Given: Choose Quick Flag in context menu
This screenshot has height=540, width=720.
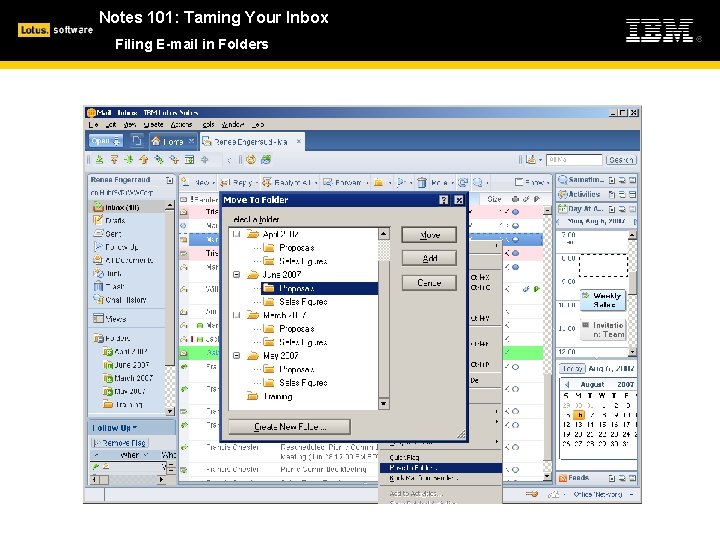Looking at the screenshot, I should tap(404, 457).
